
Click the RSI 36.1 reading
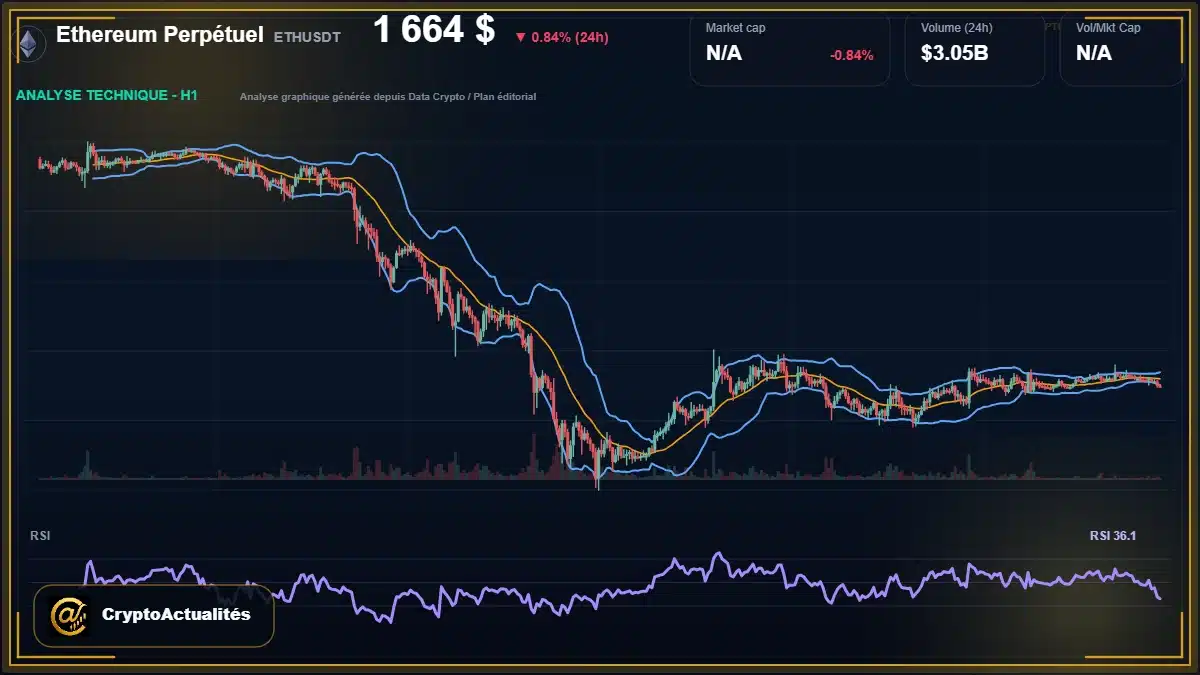click(x=1113, y=536)
